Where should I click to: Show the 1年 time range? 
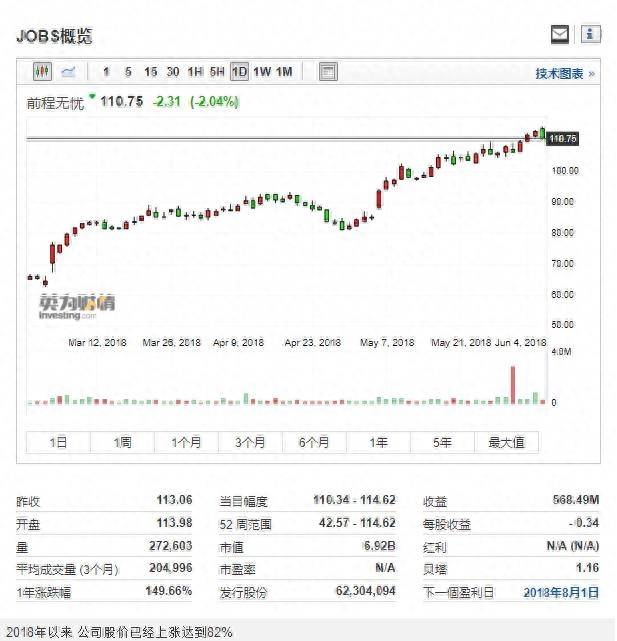pyautogui.click(x=379, y=442)
